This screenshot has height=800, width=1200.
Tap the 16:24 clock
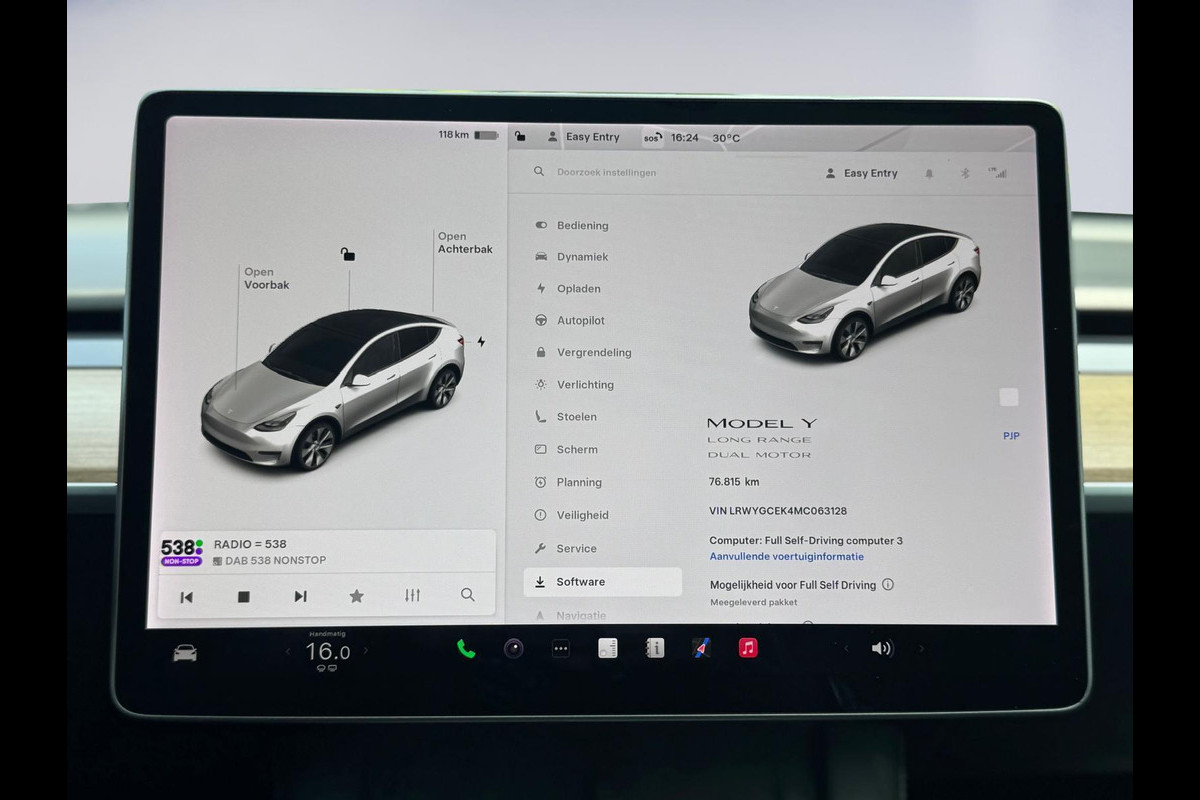(685, 138)
